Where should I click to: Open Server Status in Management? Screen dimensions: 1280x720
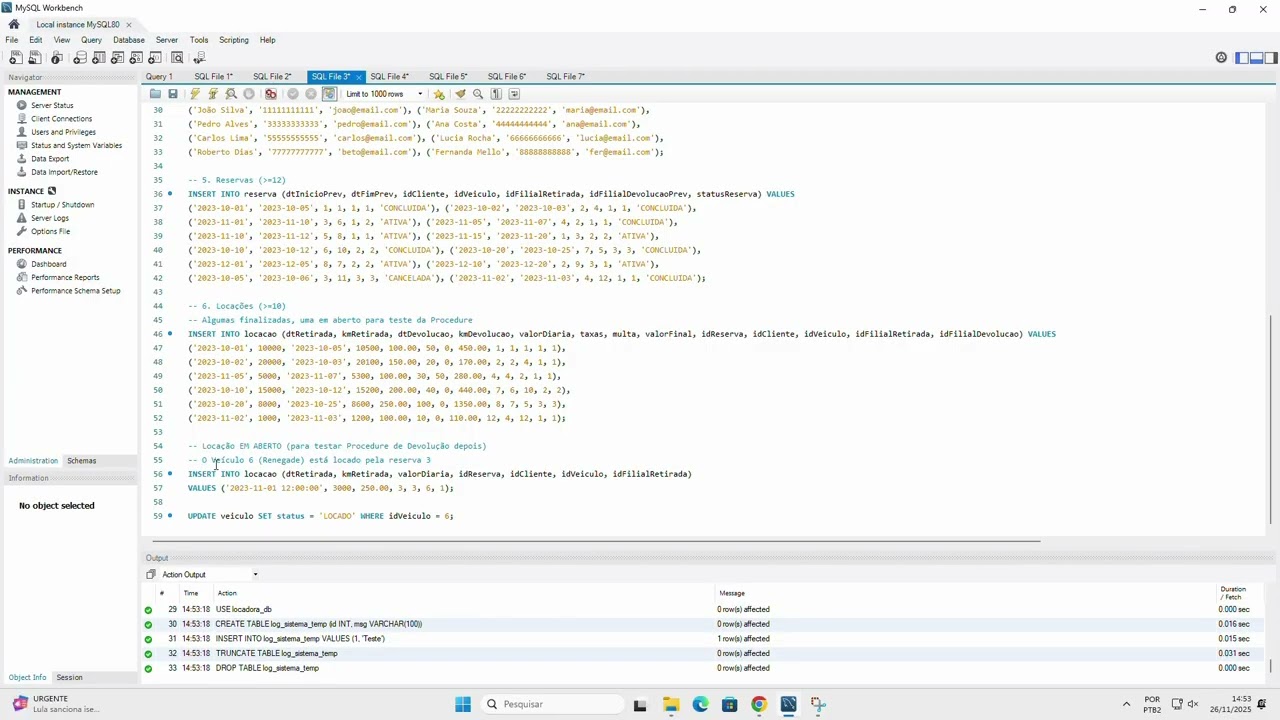(x=52, y=106)
